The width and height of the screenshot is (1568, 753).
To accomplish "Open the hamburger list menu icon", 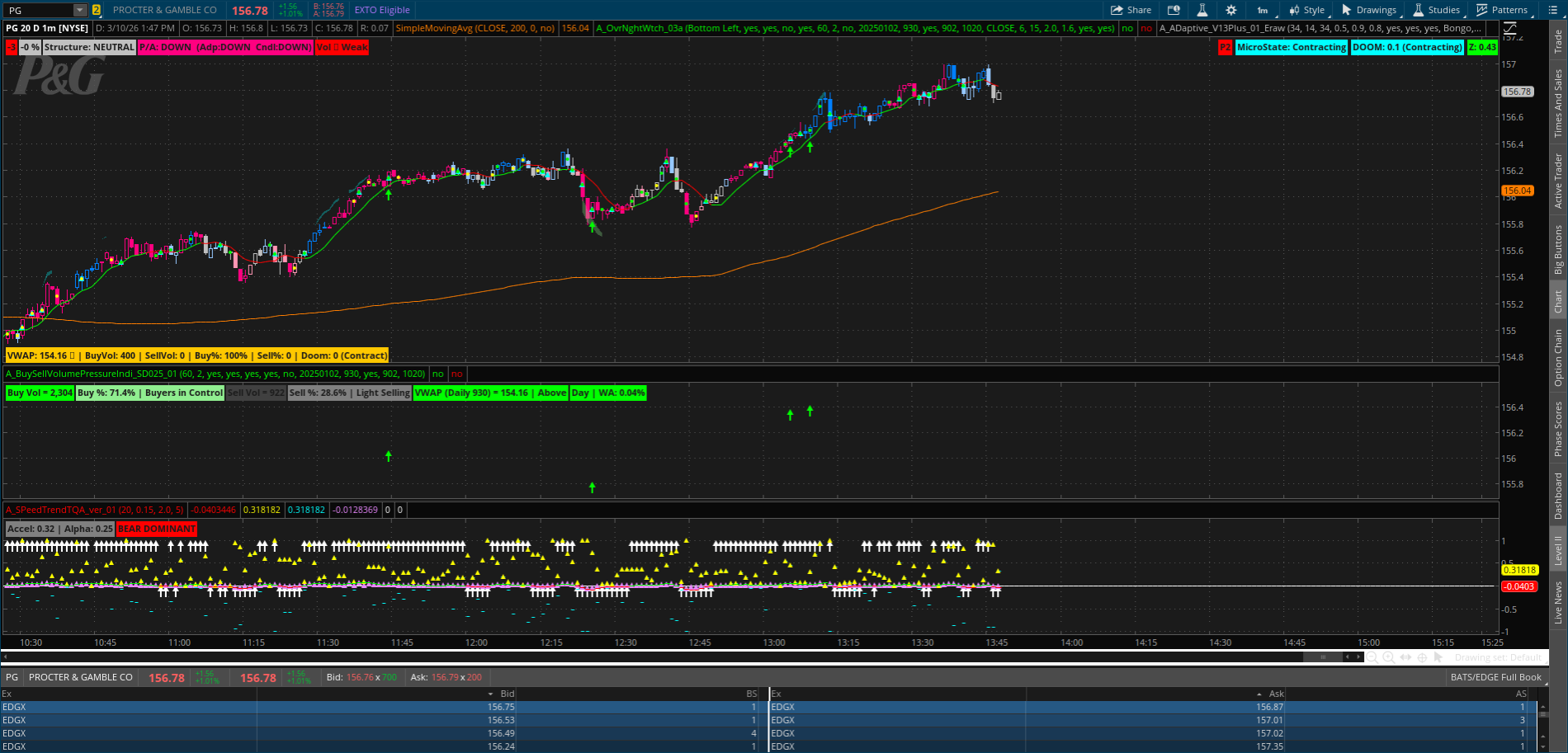I will click(1552, 10).
